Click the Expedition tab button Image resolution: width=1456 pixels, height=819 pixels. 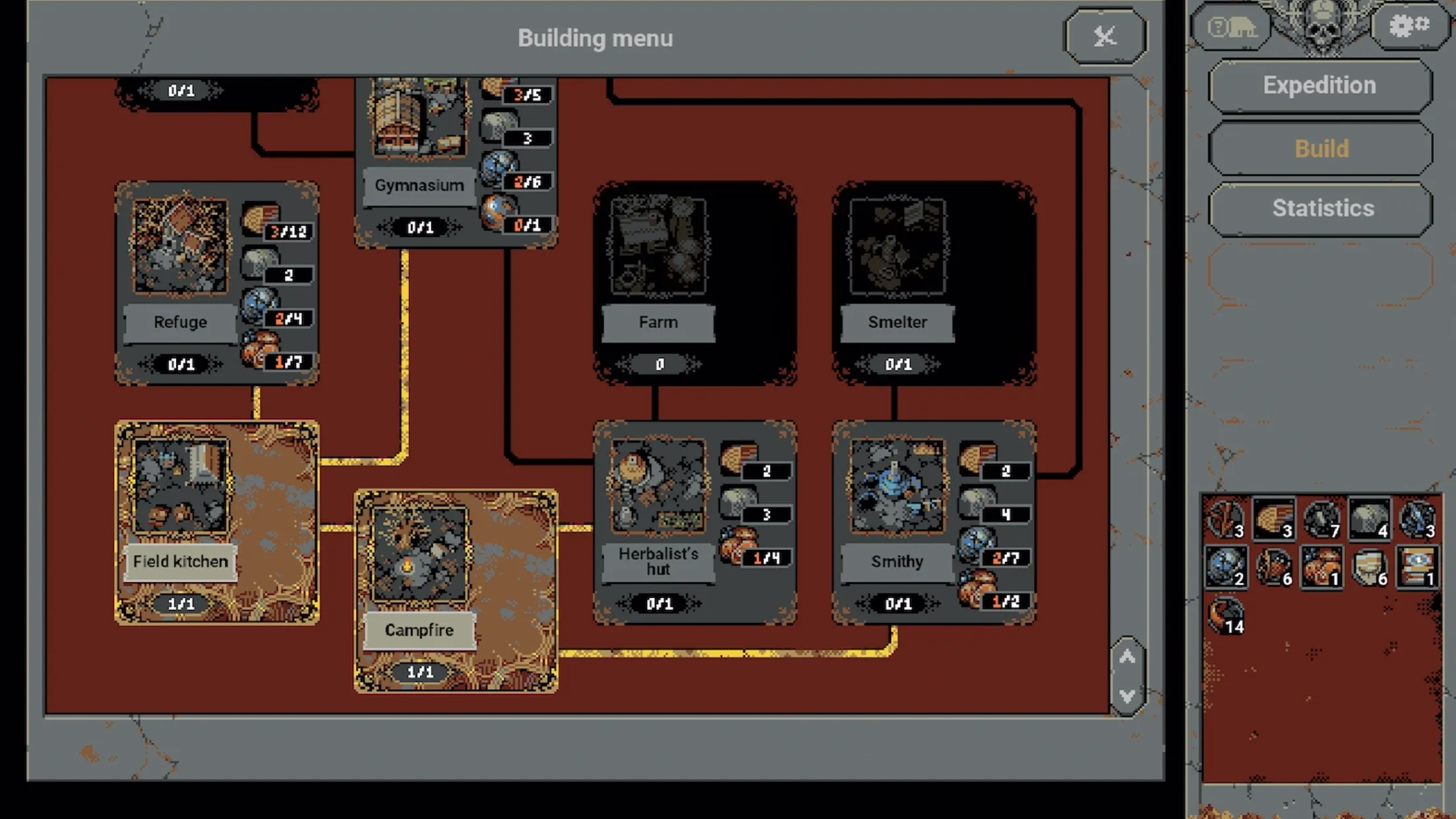coord(1321,85)
